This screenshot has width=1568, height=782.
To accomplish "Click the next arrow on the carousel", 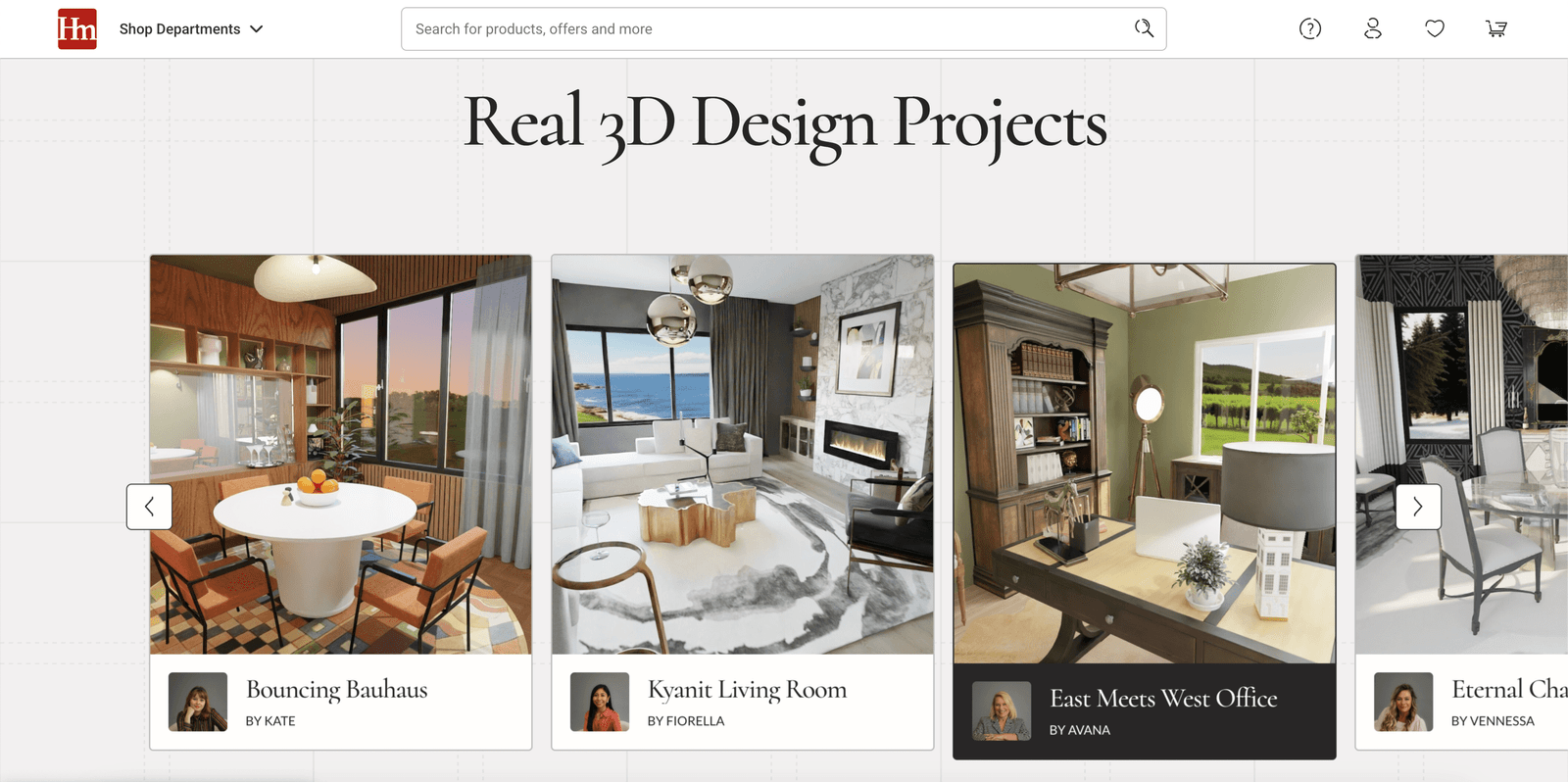I will pos(1418,507).
